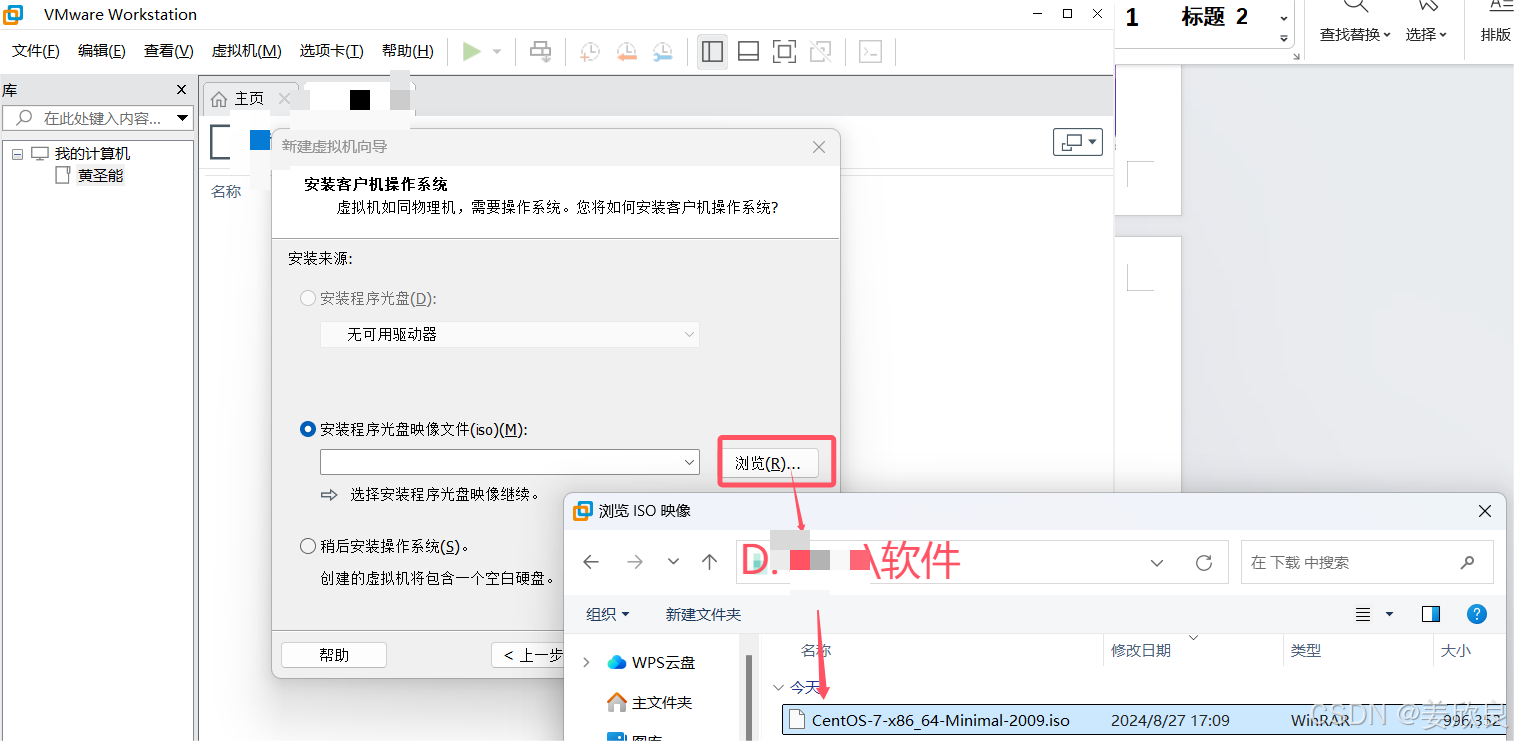This screenshot has width=1514, height=741.
Task: Open the 无可用驱动器 drive dropdown
Action: (x=509, y=334)
